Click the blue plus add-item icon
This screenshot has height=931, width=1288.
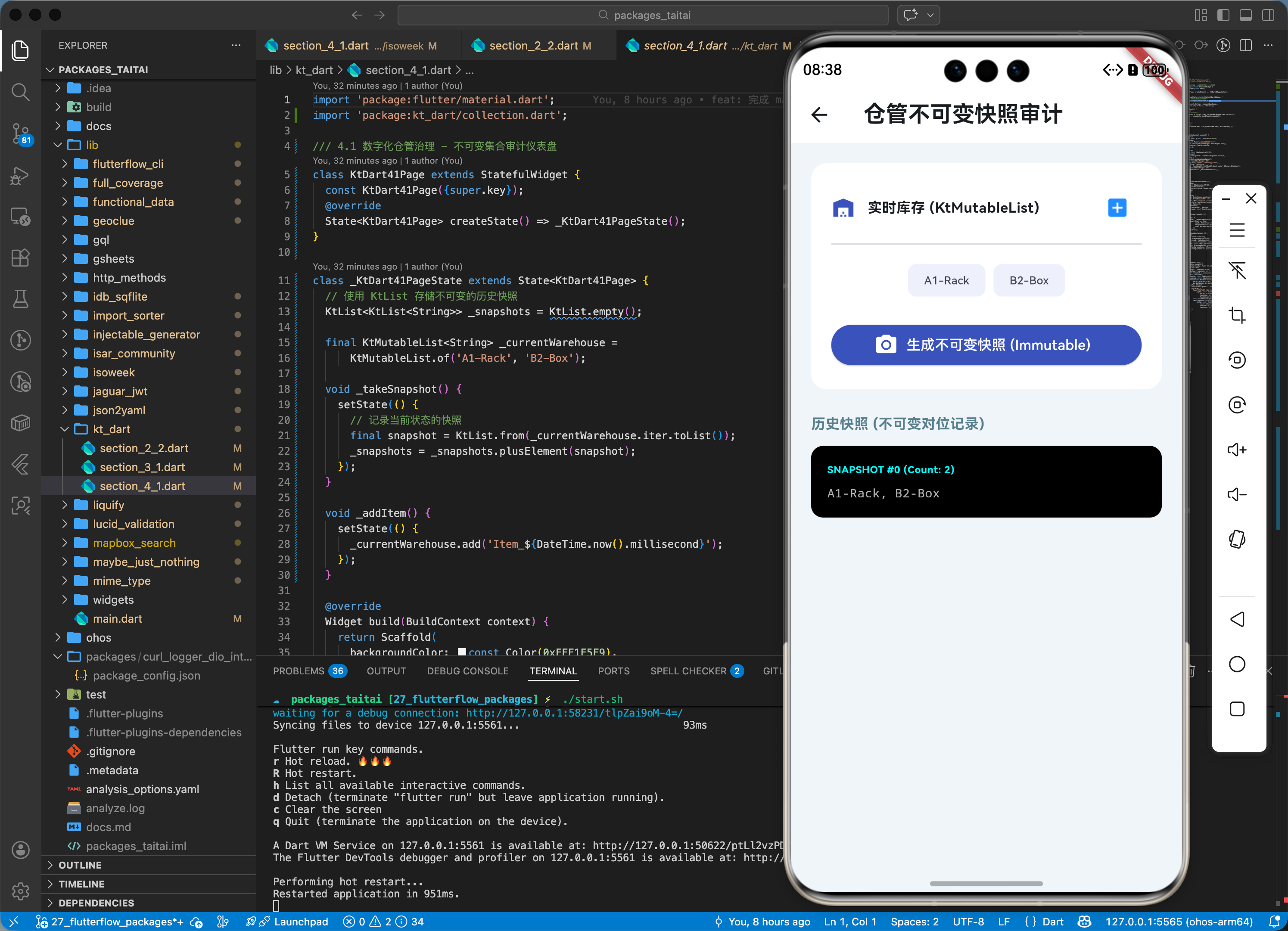tap(1117, 208)
